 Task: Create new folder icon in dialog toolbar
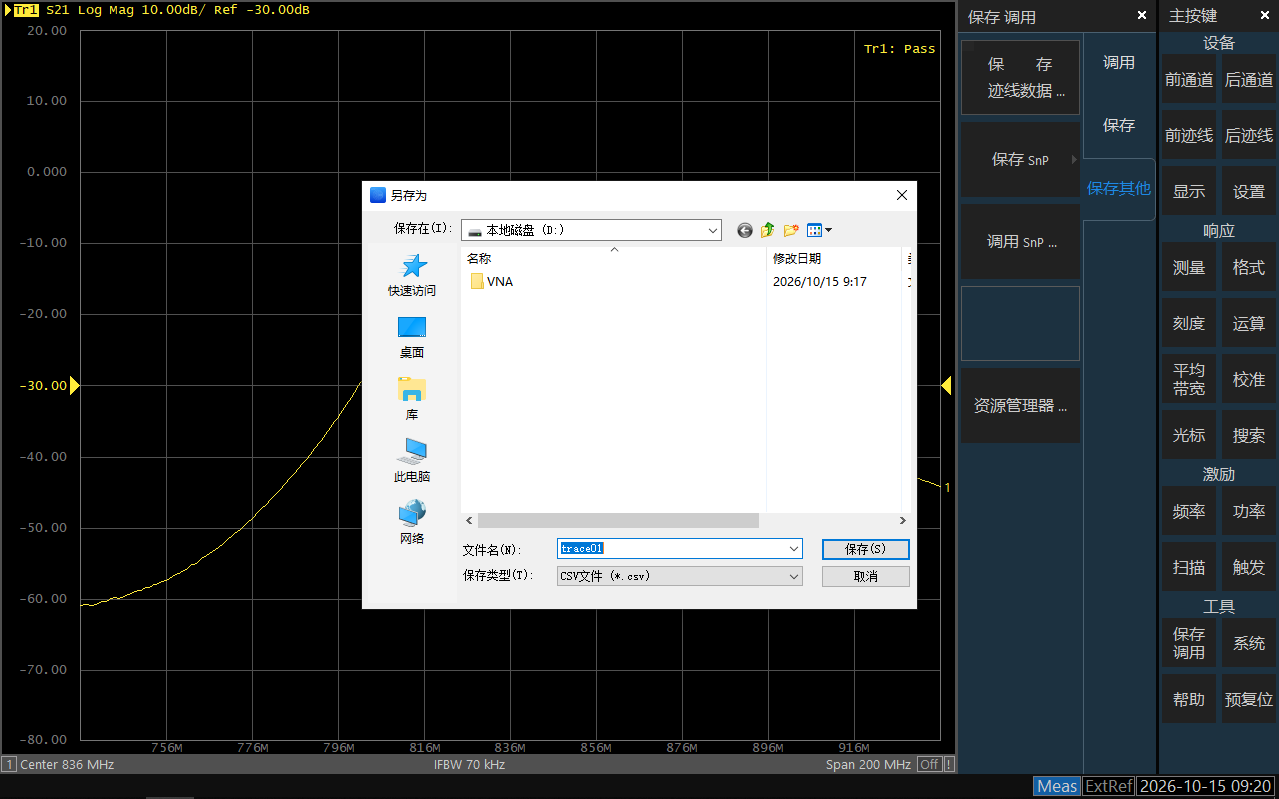click(x=791, y=230)
